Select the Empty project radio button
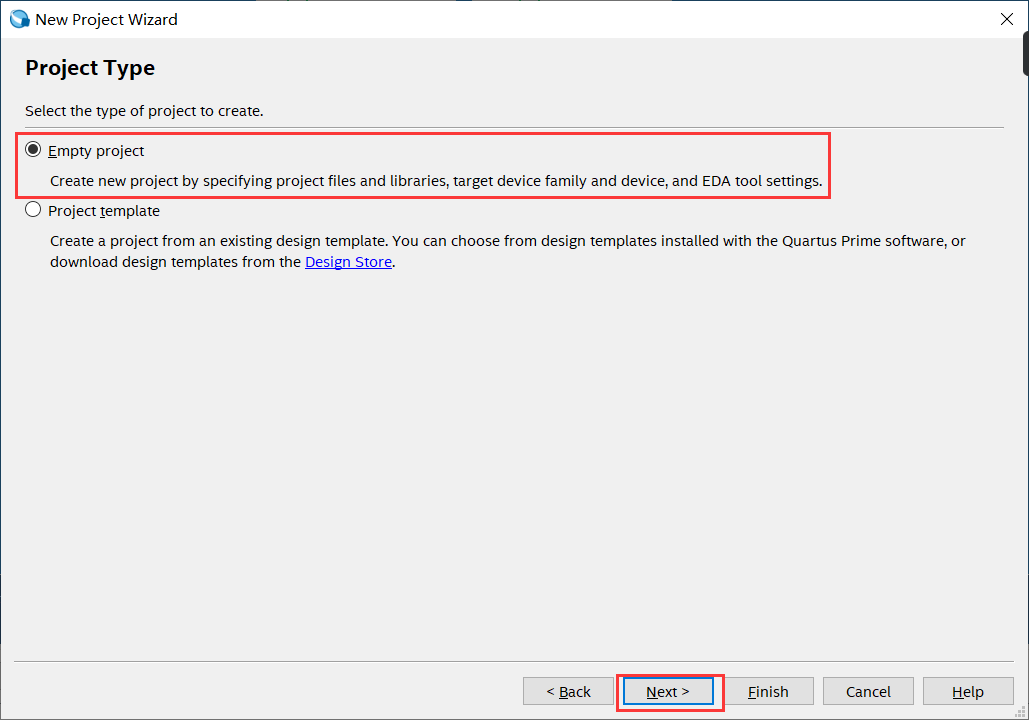Viewport: 1029px width, 720px height. point(34,150)
